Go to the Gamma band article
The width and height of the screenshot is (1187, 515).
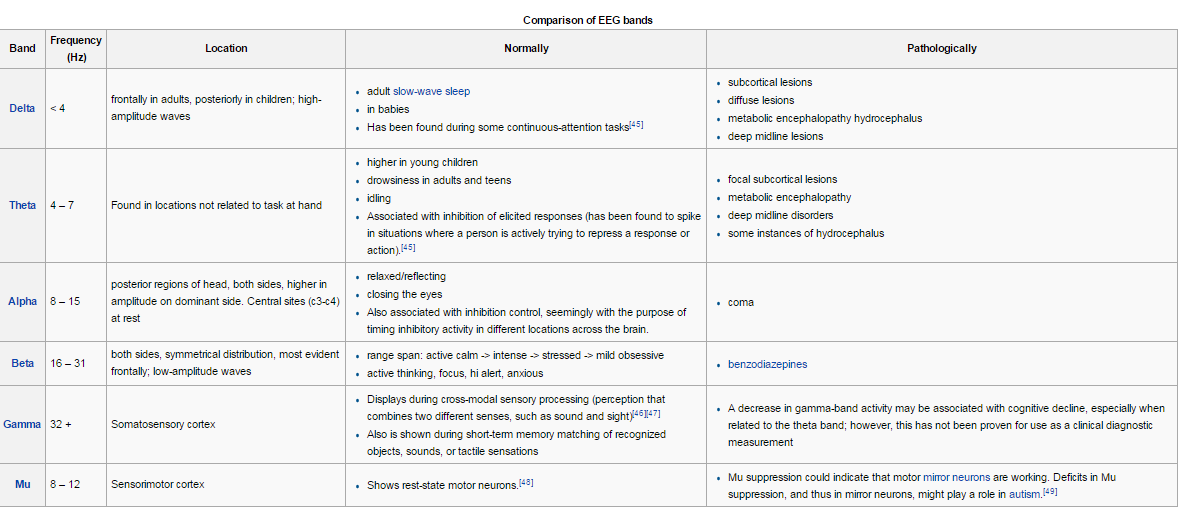coord(22,424)
